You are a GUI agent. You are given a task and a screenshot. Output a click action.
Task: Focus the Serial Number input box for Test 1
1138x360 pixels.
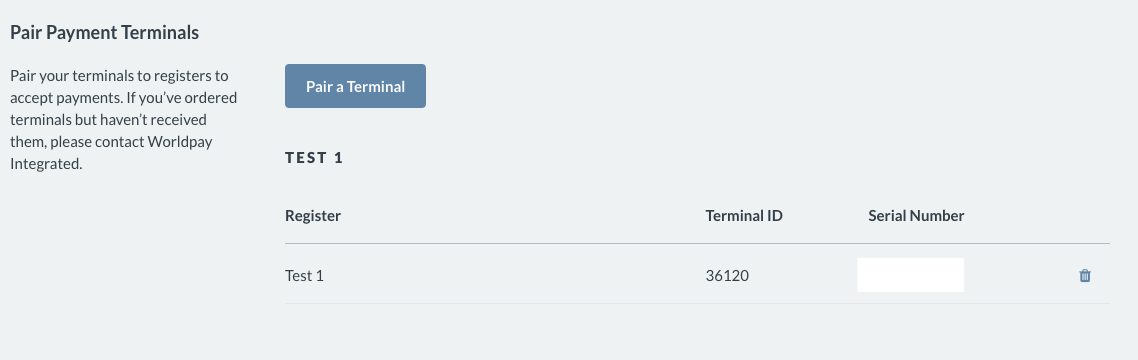tap(910, 275)
